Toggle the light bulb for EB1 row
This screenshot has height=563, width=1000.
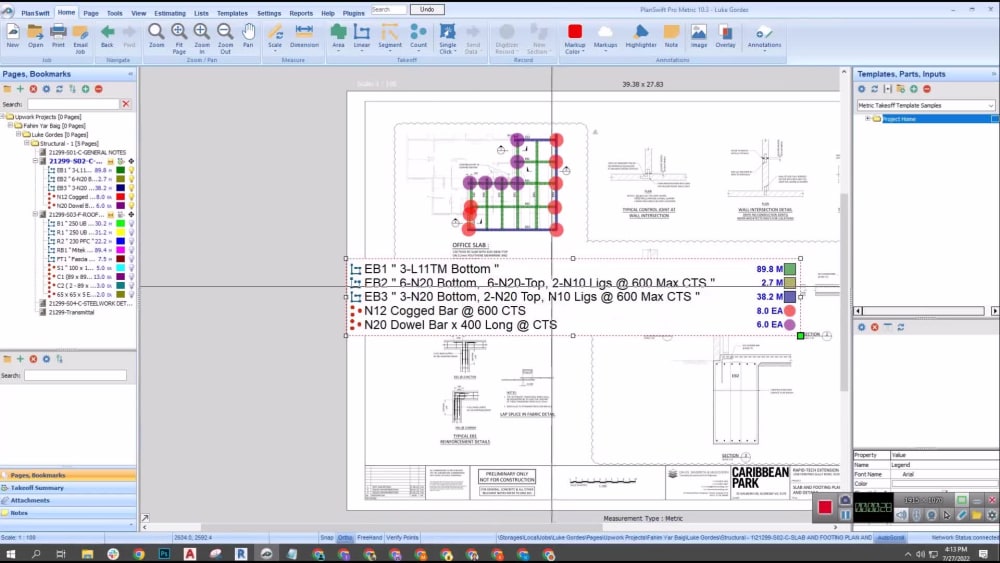131,170
